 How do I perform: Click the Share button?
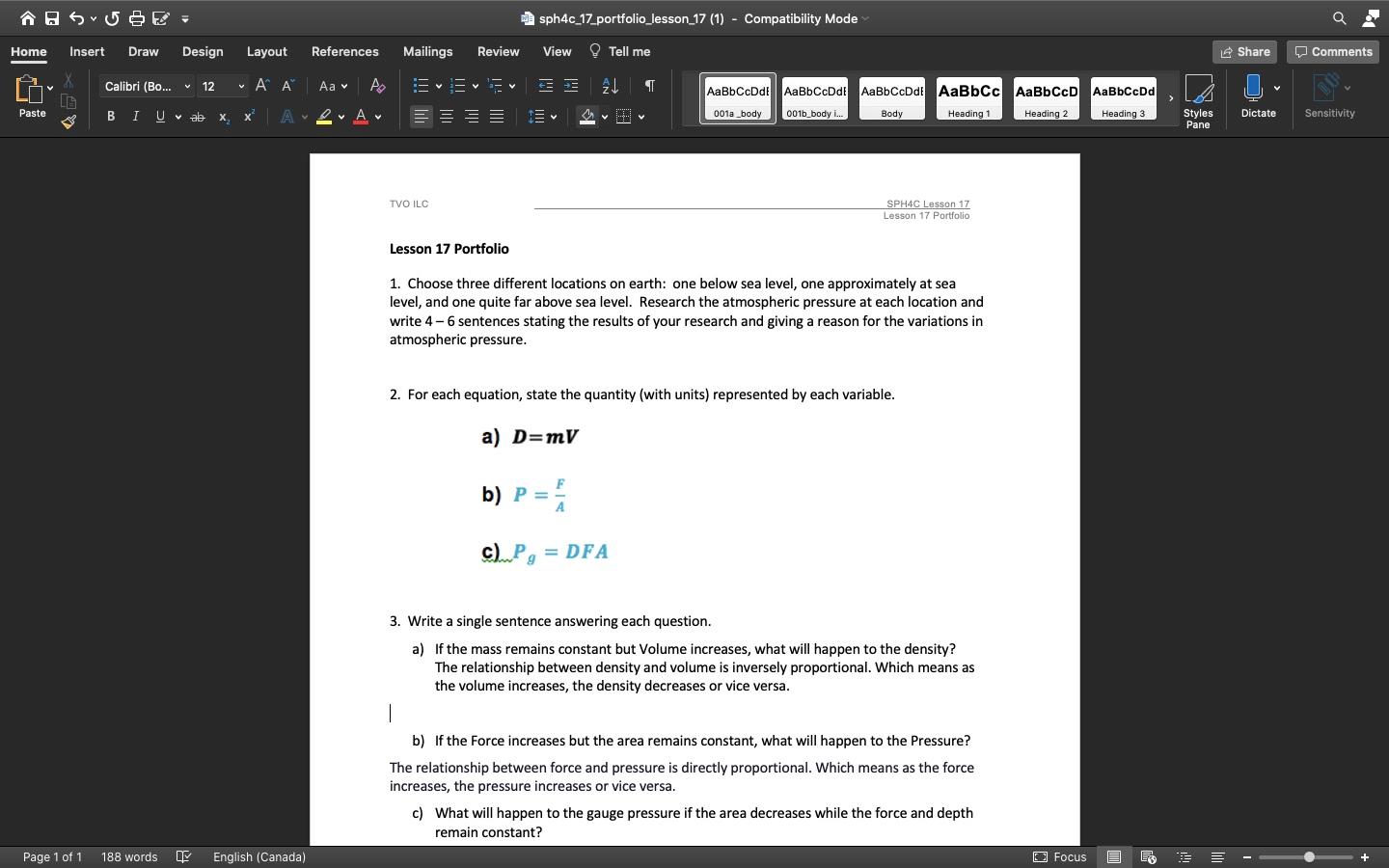click(x=1244, y=52)
